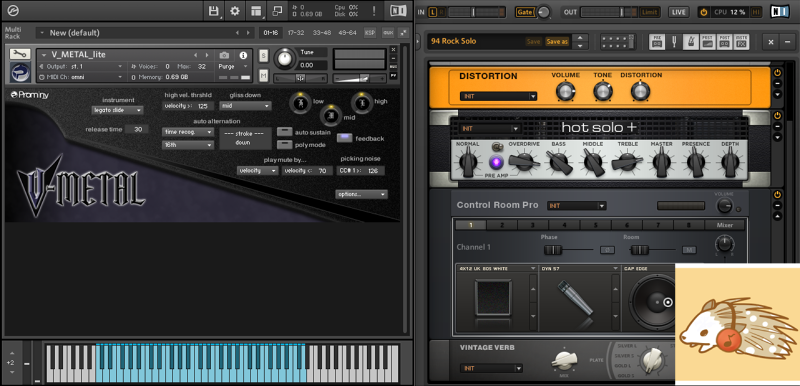Image resolution: width=800 pixels, height=386 pixels.
Task: Toggle the feedback switch in V-Metal
Action: pyautogui.click(x=345, y=138)
